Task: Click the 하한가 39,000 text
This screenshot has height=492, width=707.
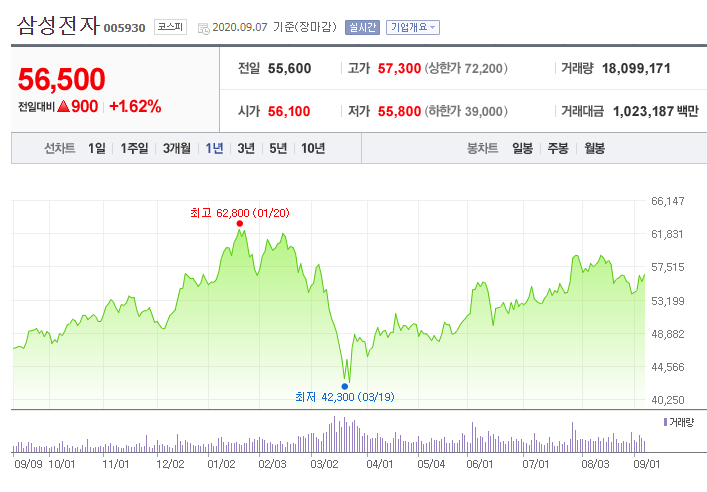Action: [x=466, y=111]
